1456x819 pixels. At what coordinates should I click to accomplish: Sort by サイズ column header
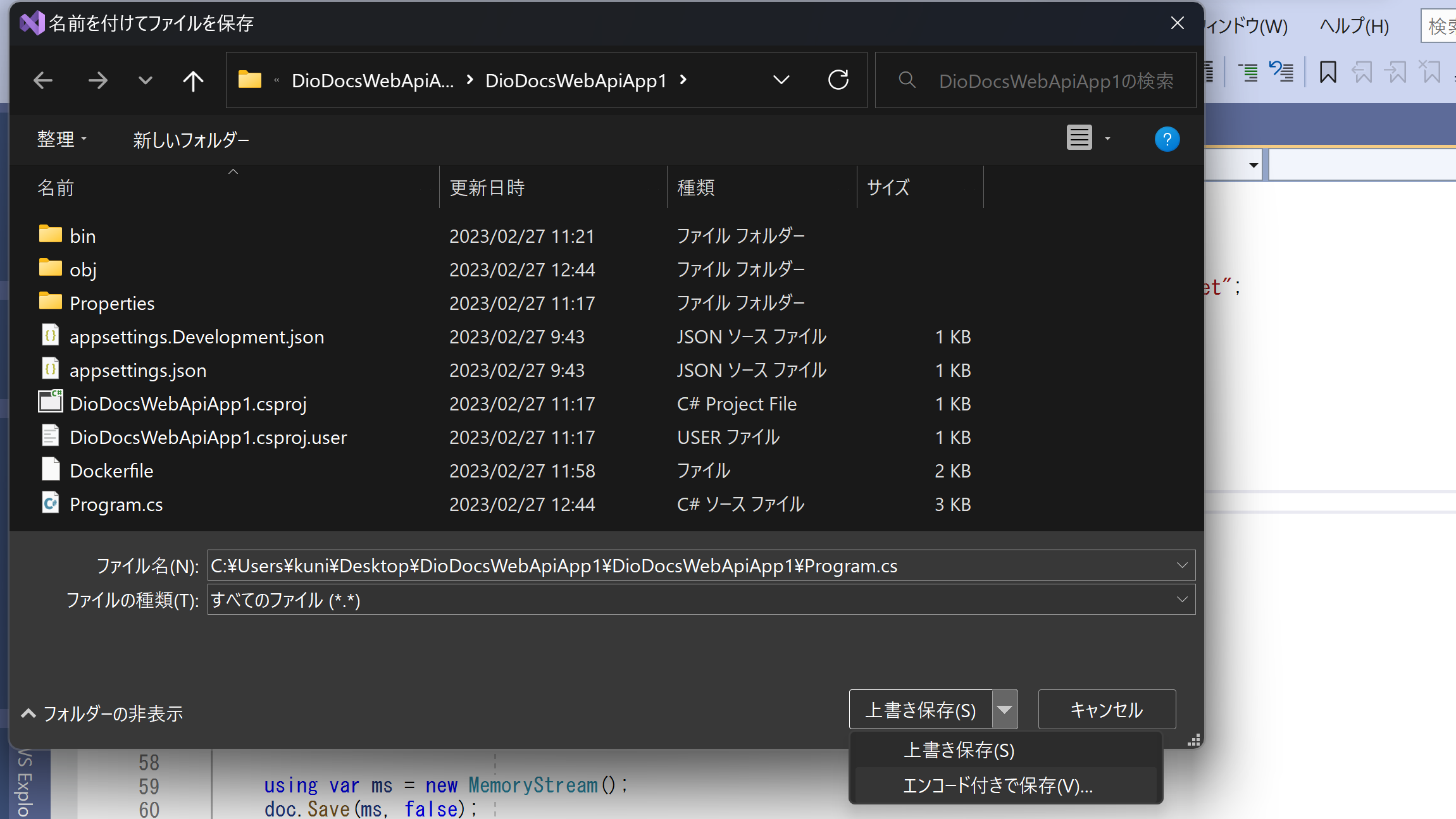[x=888, y=188]
